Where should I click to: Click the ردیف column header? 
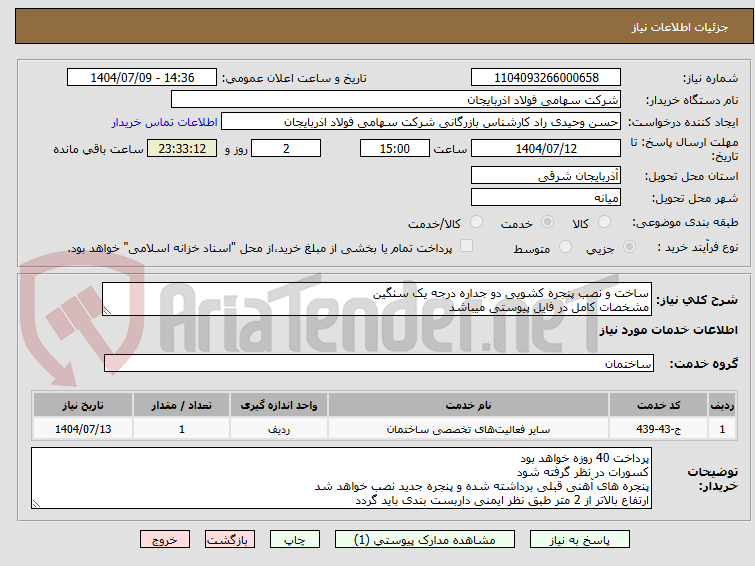[722, 405]
